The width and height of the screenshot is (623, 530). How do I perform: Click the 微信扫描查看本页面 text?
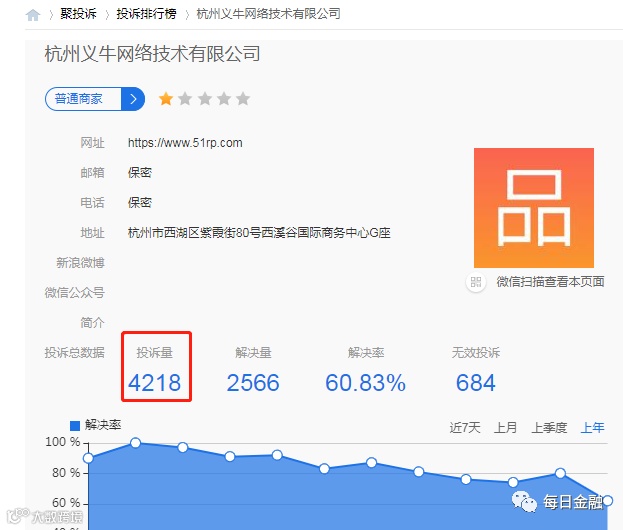click(x=550, y=282)
